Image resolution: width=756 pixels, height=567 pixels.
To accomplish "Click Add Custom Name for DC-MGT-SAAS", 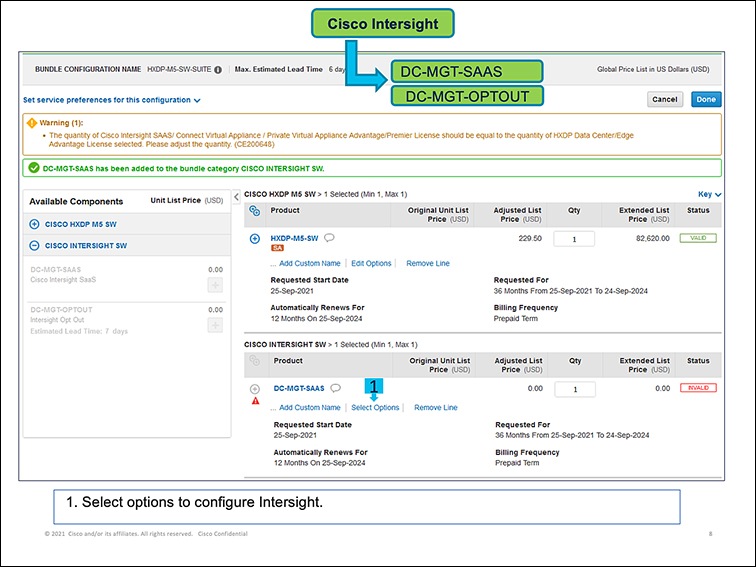I will coord(310,407).
